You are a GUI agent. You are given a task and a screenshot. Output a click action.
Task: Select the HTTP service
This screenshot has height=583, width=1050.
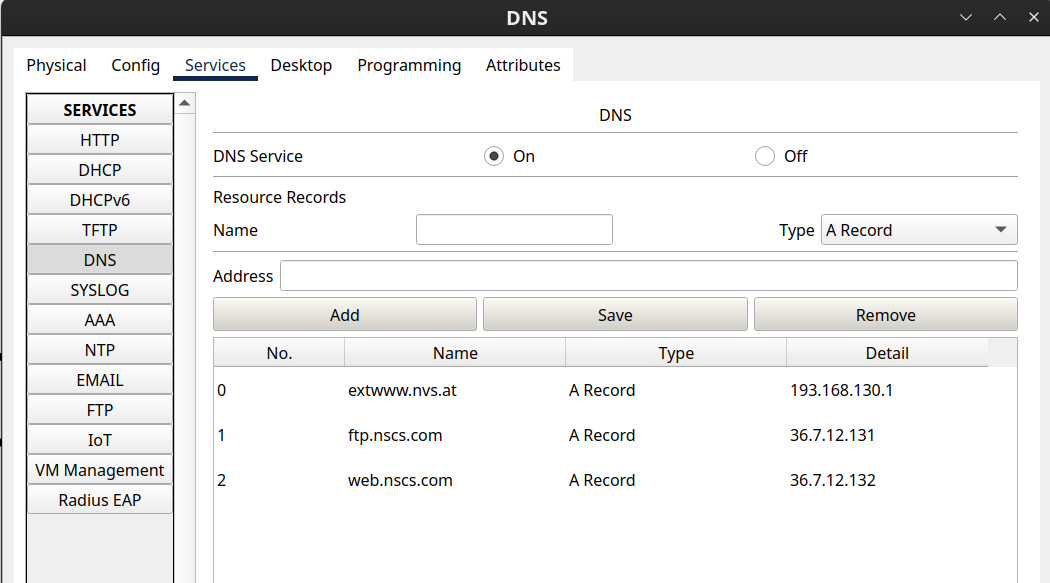[x=100, y=140]
